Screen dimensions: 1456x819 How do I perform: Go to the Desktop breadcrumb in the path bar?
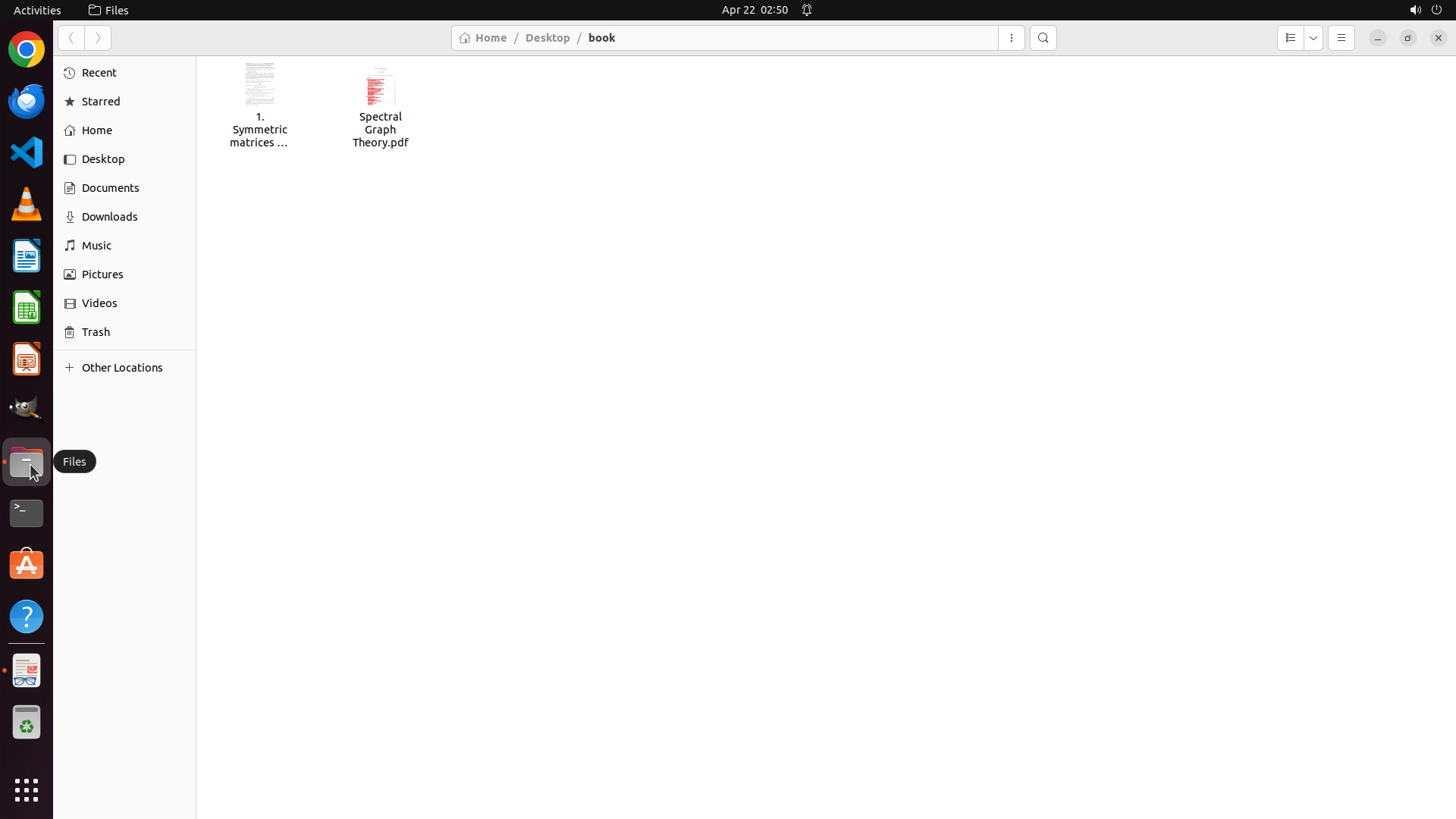[547, 38]
